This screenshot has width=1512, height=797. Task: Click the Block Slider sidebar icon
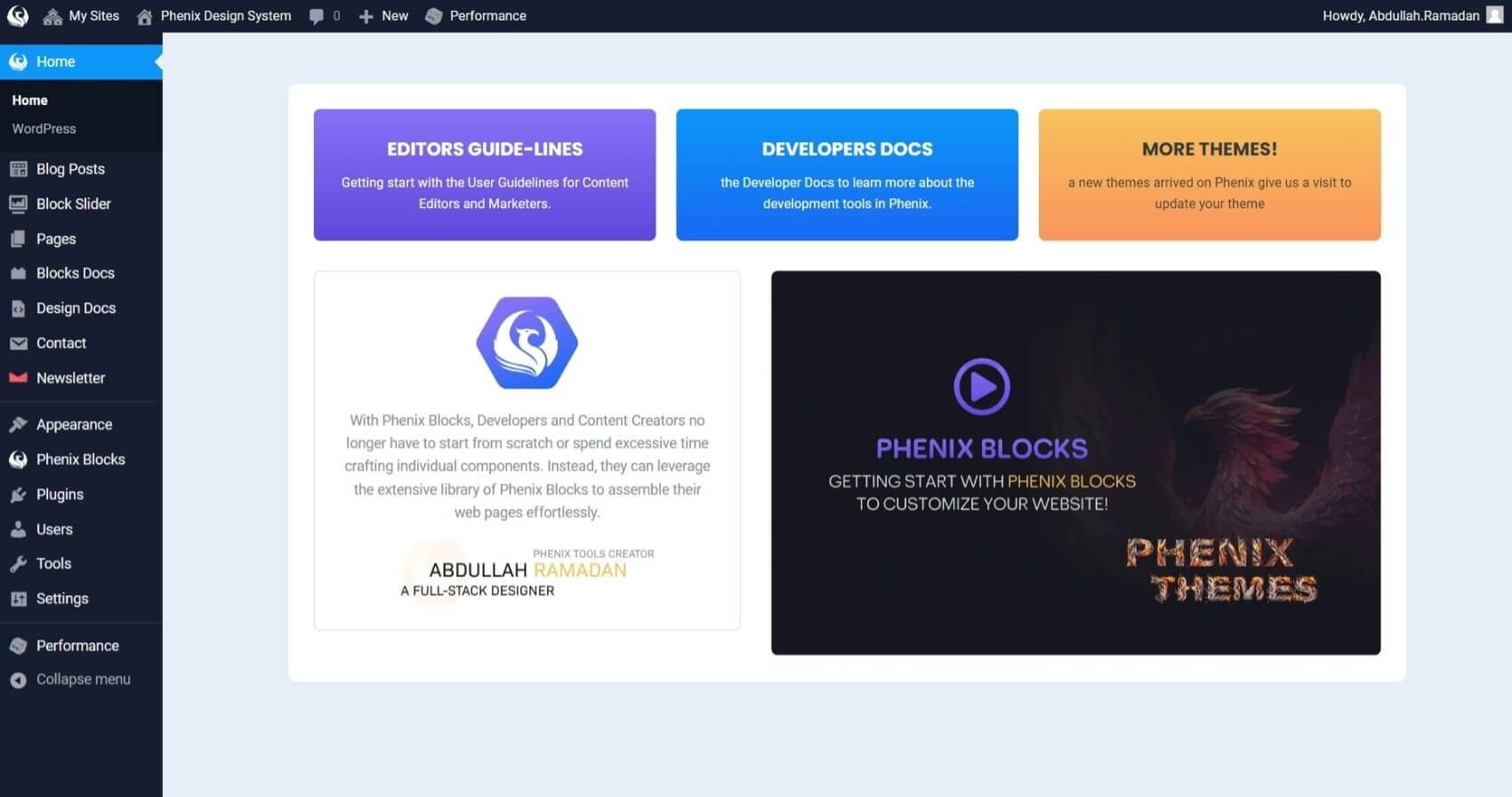19,204
